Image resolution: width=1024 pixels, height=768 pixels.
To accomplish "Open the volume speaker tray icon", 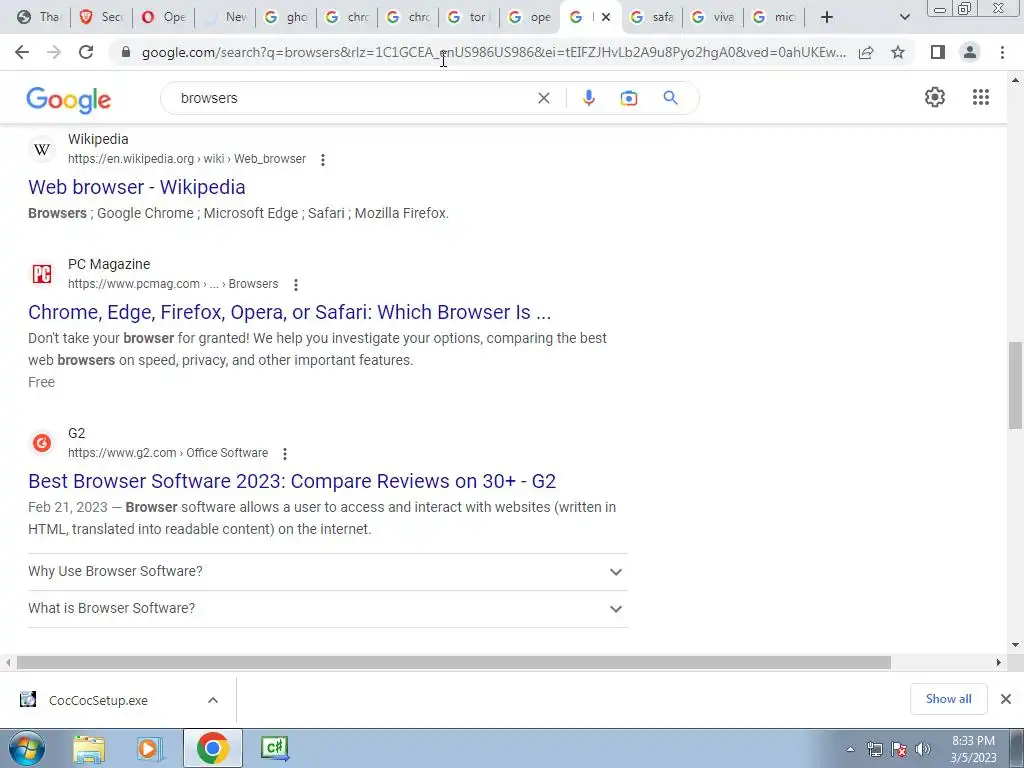I will pos(922,749).
